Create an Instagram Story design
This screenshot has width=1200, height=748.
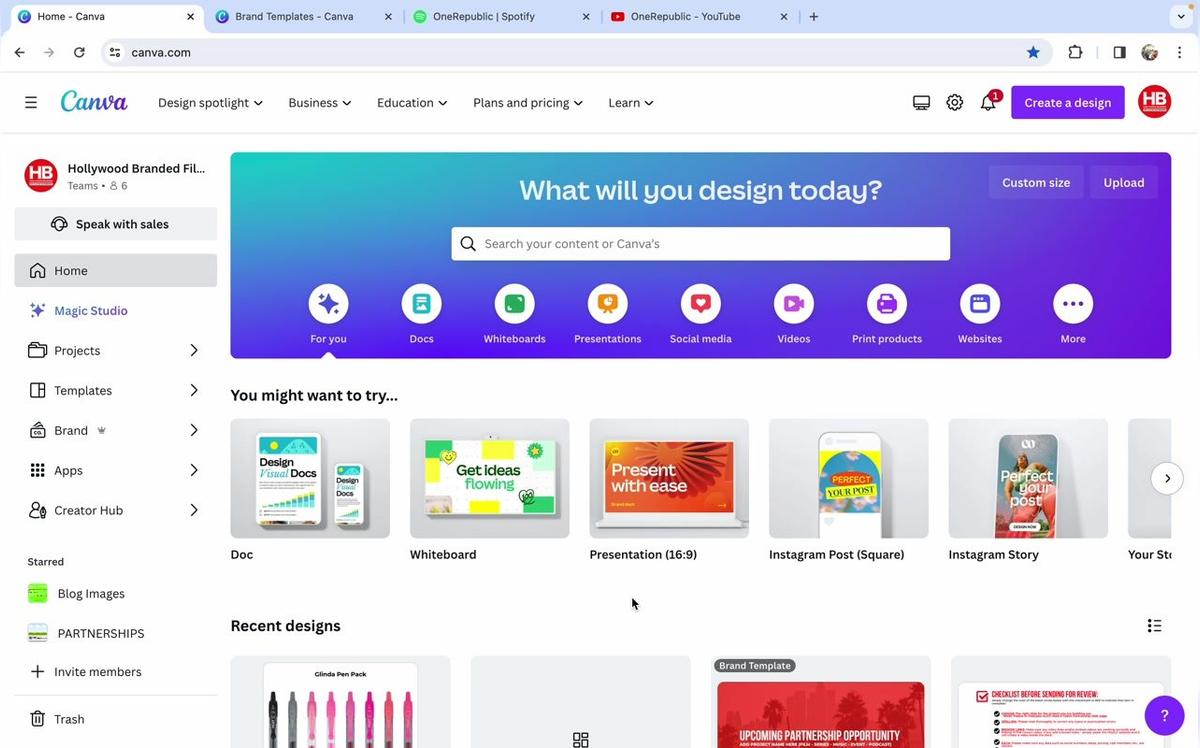pyautogui.click(x=1028, y=478)
